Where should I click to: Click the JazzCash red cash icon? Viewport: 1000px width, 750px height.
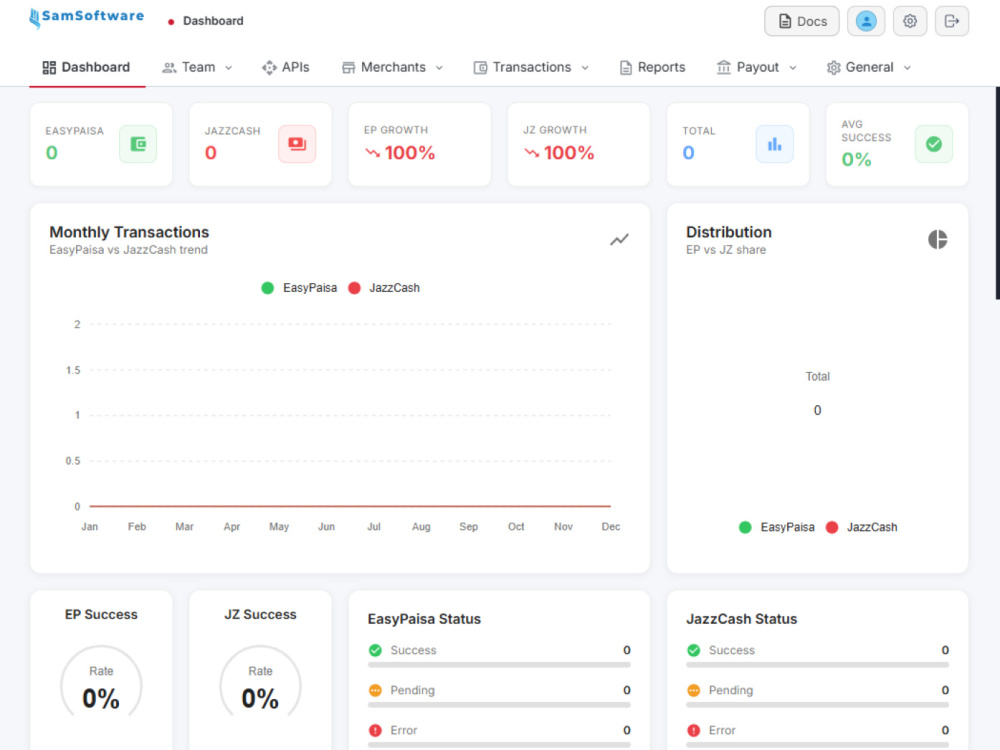tap(297, 144)
